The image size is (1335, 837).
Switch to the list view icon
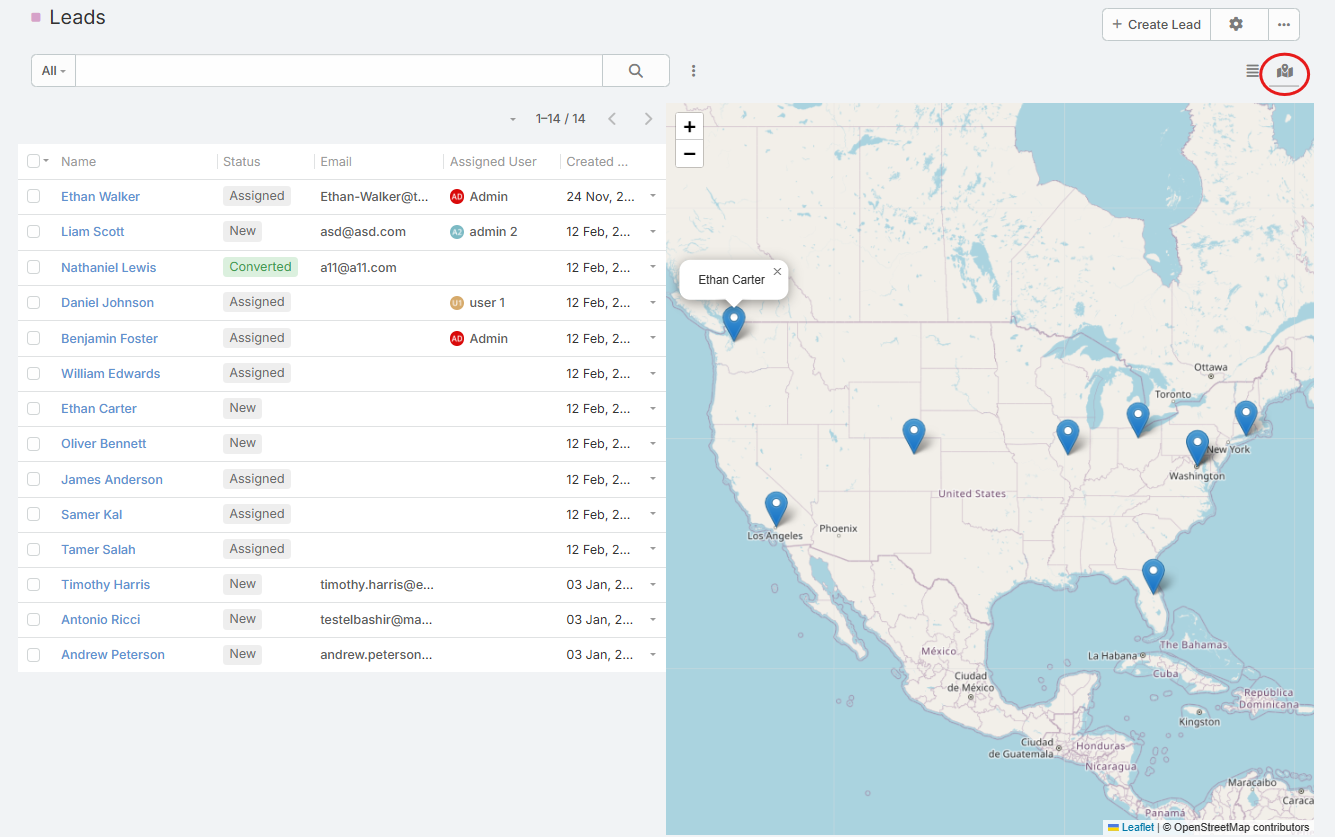coord(1252,71)
